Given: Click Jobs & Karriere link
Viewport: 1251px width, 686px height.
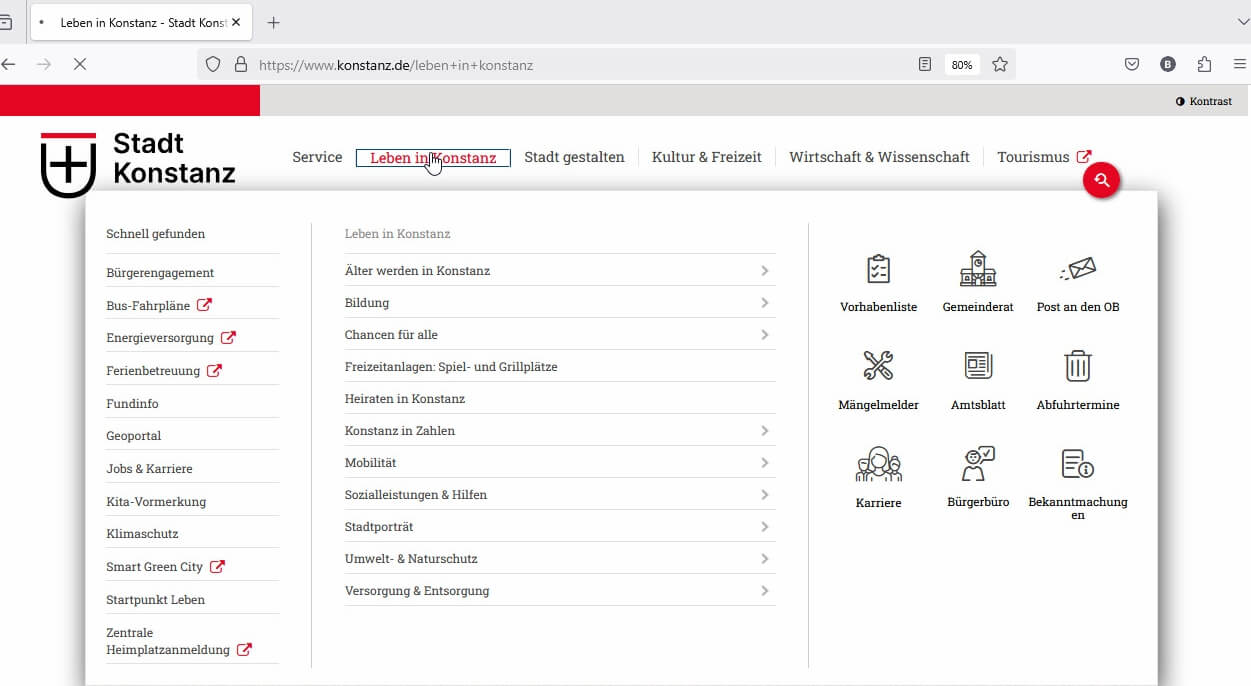Looking at the screenshot, I should pyautogui.click(x=149, y=469).
